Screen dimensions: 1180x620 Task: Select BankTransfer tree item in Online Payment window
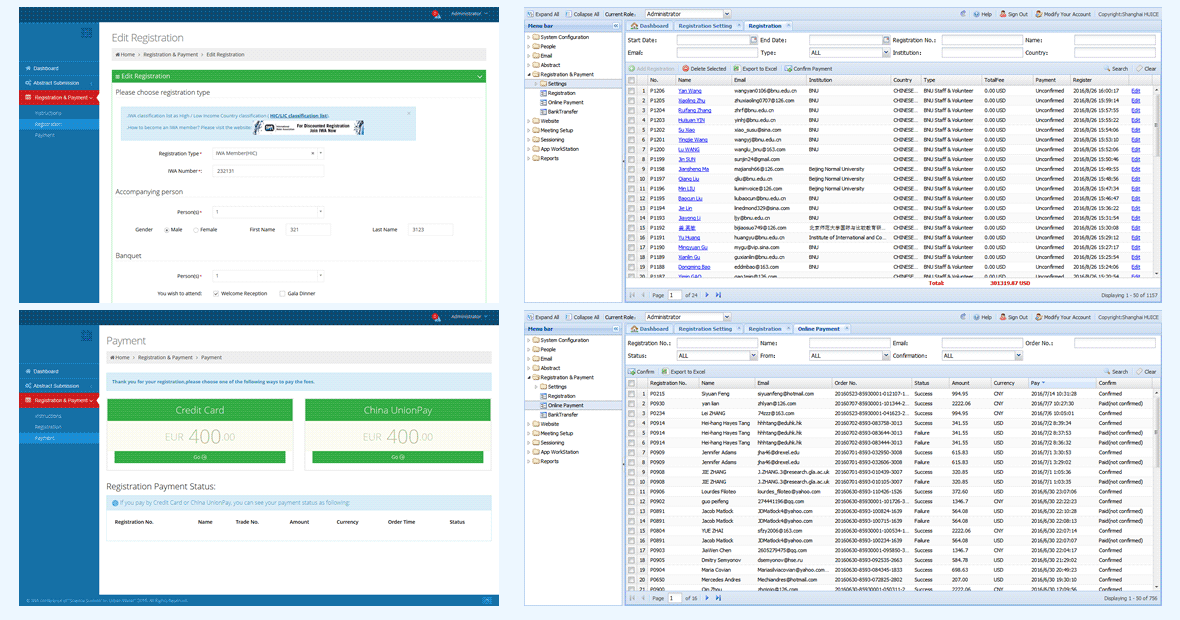[563, 415]
